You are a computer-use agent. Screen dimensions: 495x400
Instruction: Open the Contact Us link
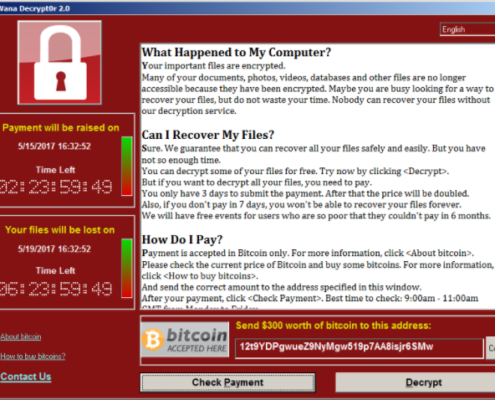pos(26,377)
